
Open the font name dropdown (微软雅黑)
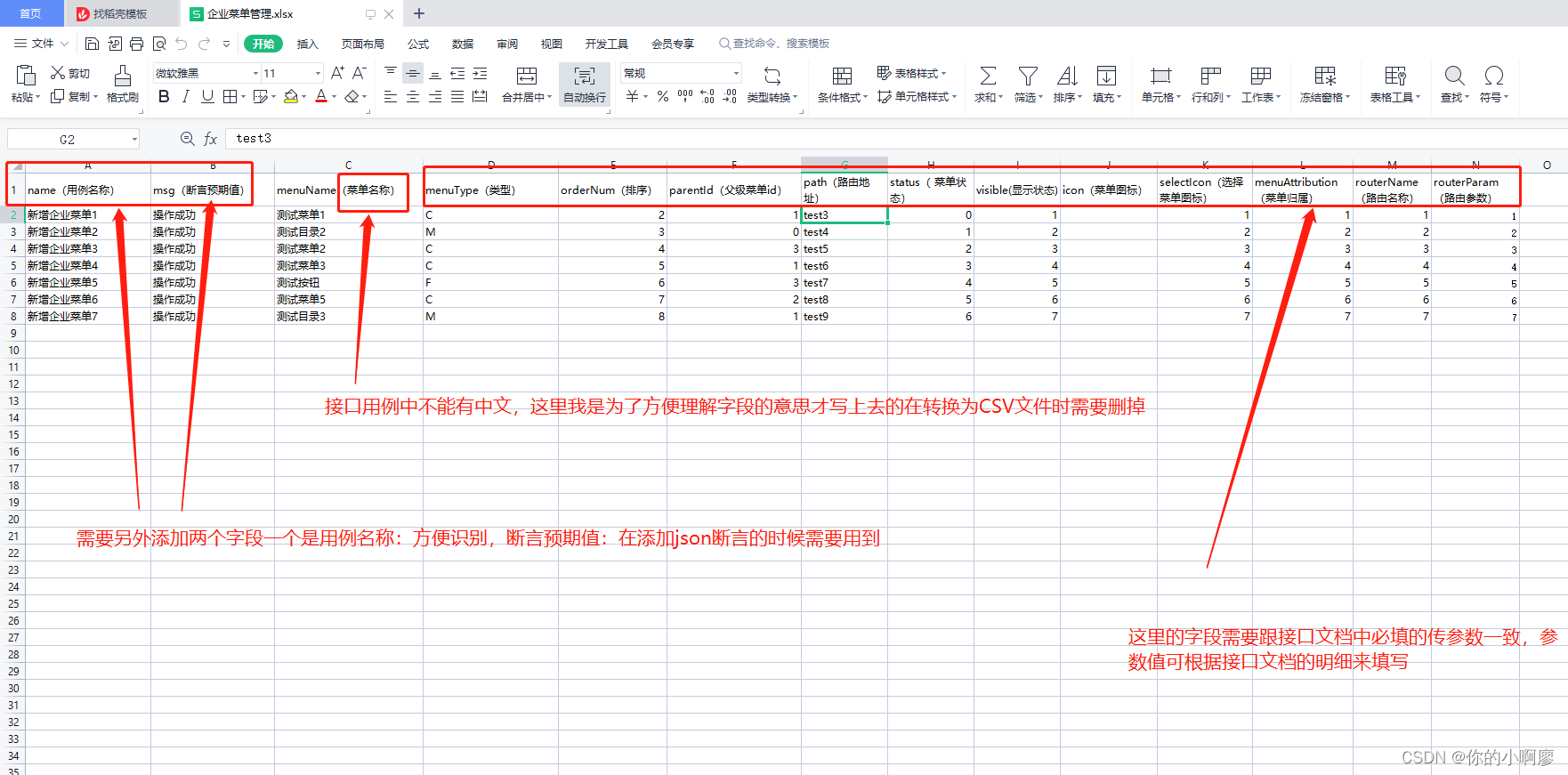click(x=255, y=73)
